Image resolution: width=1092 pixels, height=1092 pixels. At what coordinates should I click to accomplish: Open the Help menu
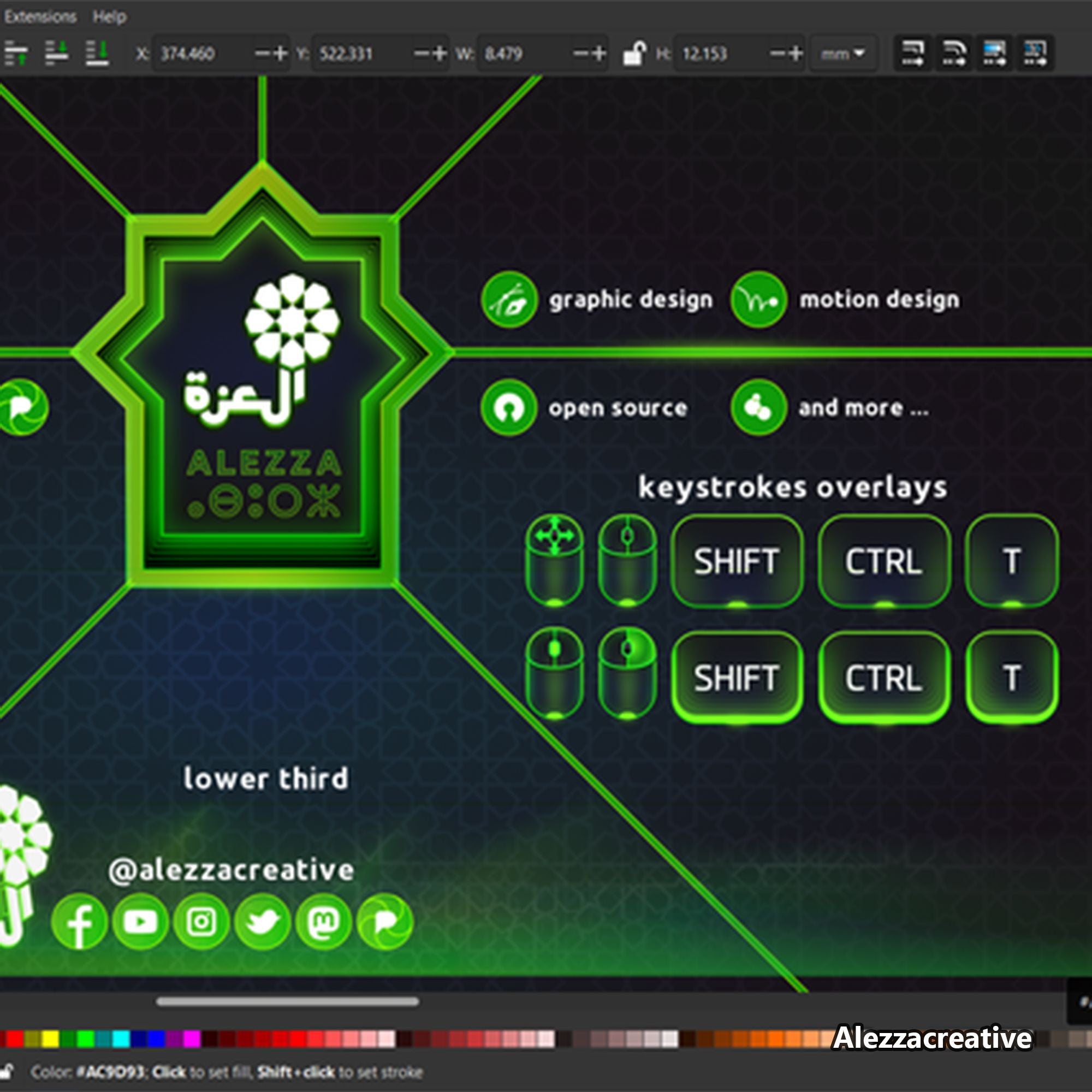(110, 16)
